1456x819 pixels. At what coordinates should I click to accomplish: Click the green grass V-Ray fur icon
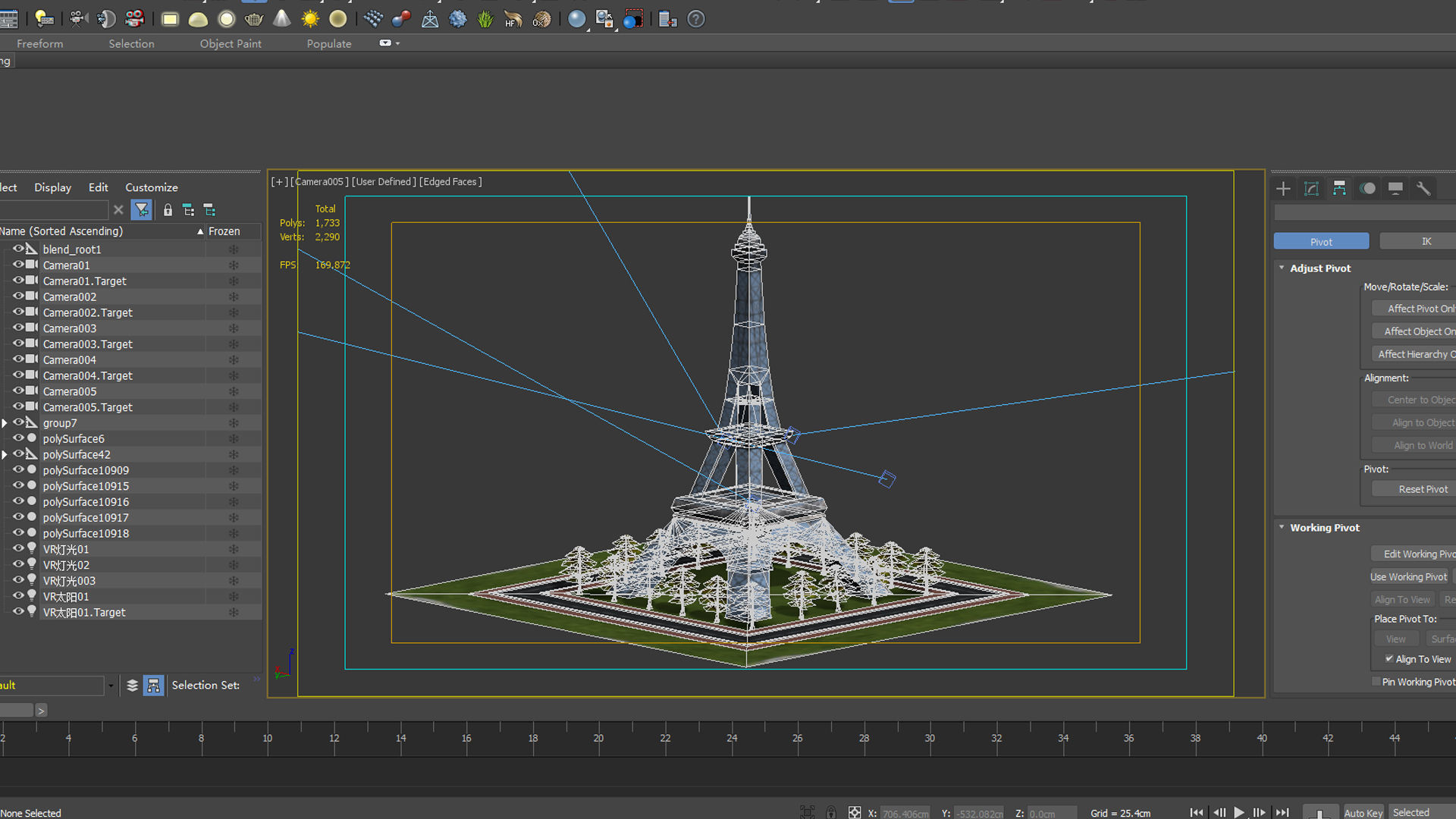click(x=485, y=19)
